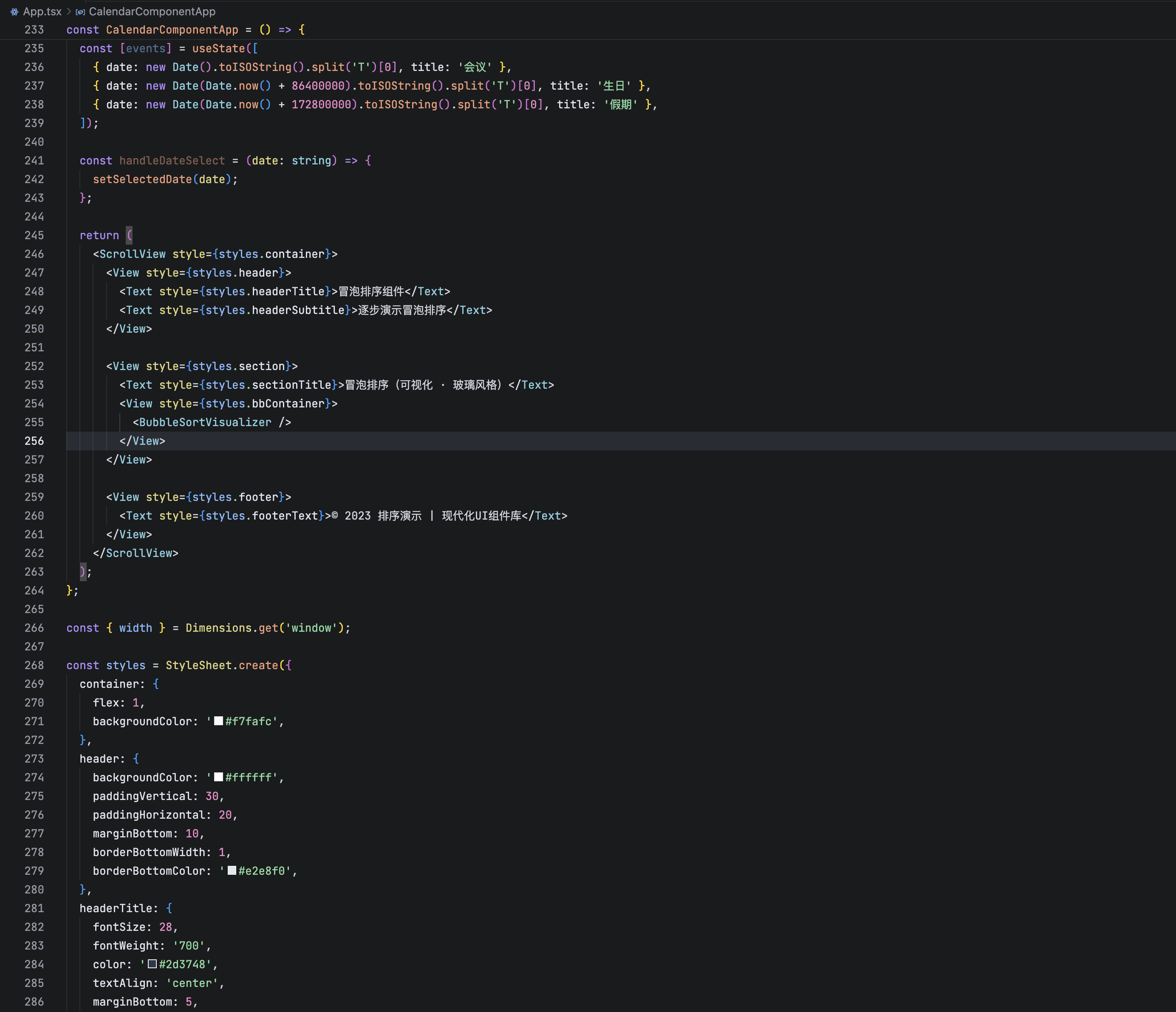Open the App.tsx breadcrumb item

pyautogui.click(x=42, y=11)
